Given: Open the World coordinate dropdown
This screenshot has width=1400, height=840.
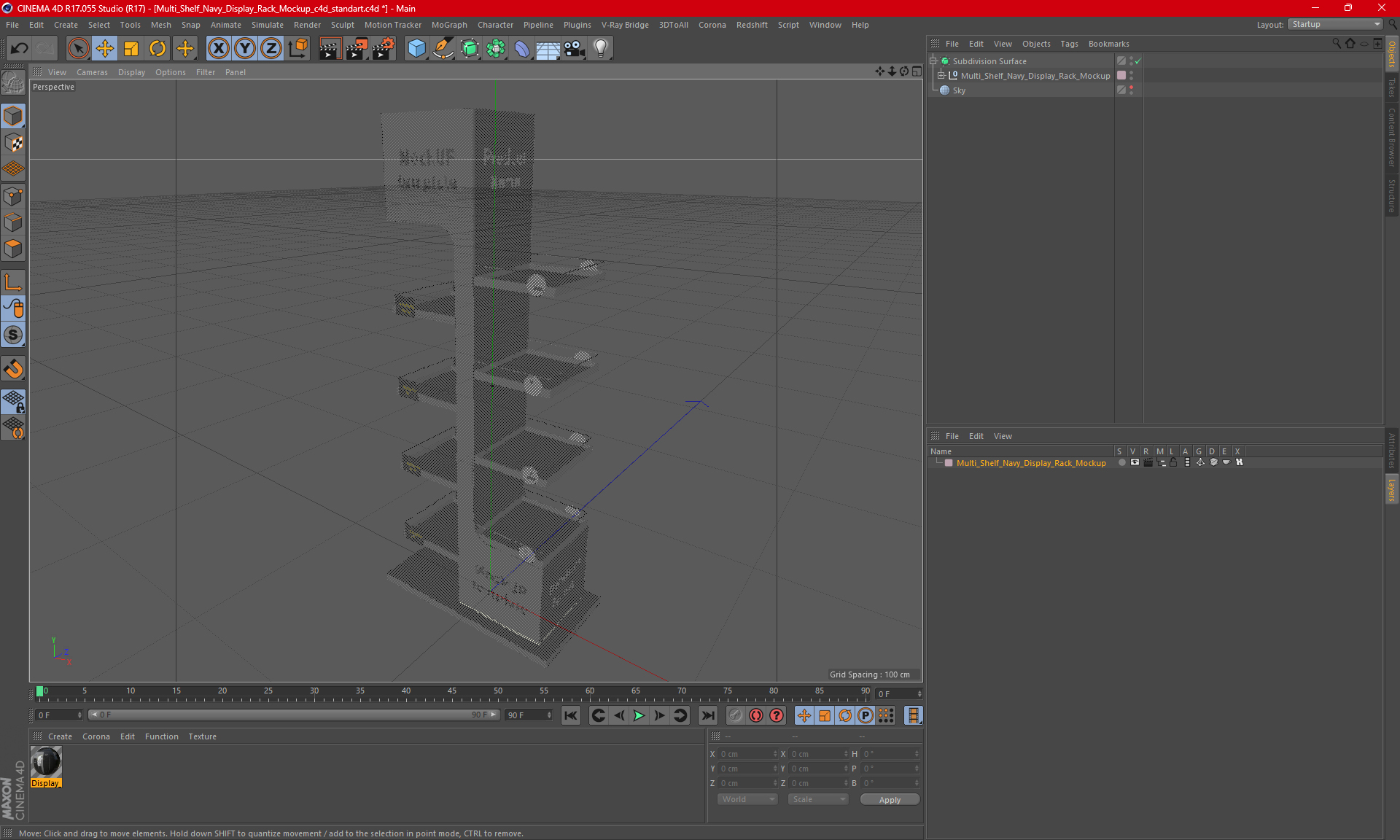Looking at the screenshot, I should tap(747, 799).
